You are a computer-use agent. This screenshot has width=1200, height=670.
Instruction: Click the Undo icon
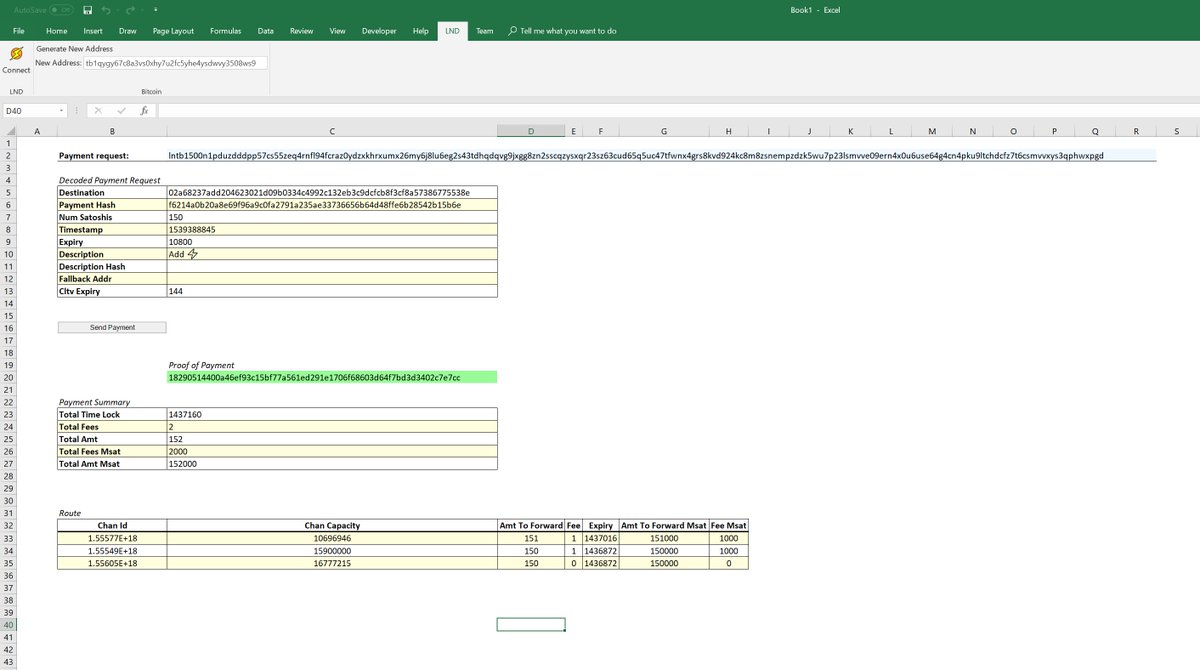tap(107, 10)
